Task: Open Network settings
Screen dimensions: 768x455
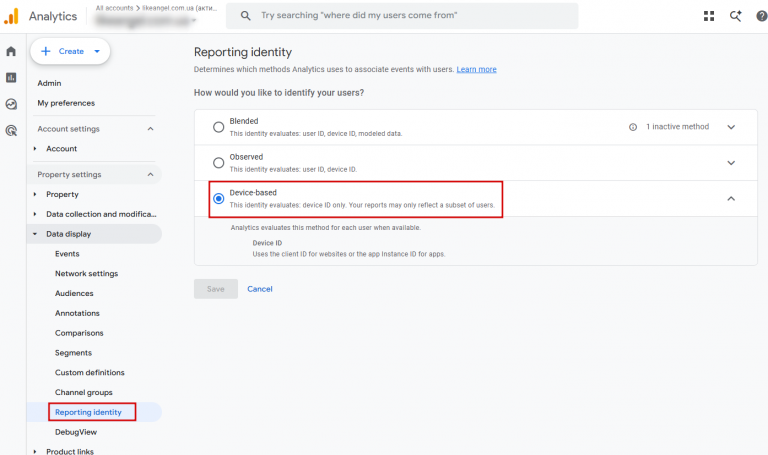Action: click(87, 273)
